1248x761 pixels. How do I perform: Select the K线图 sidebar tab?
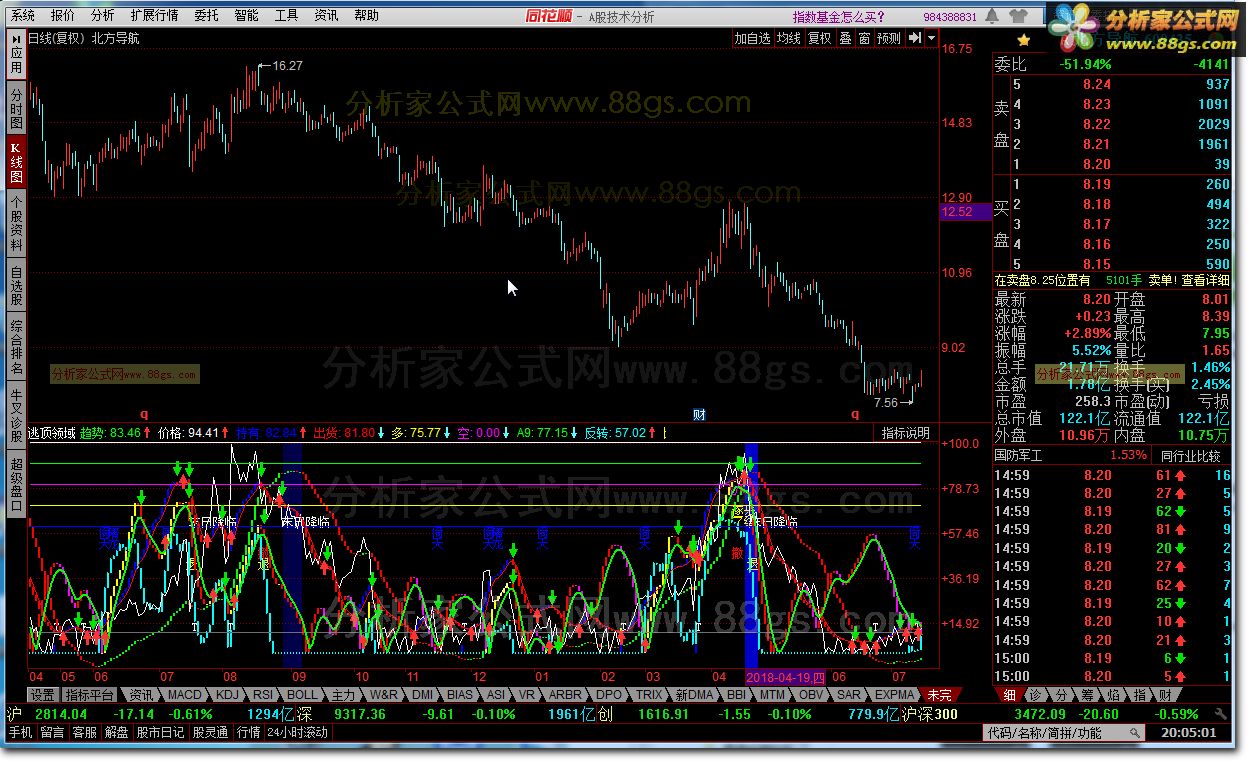coord(17,162)
